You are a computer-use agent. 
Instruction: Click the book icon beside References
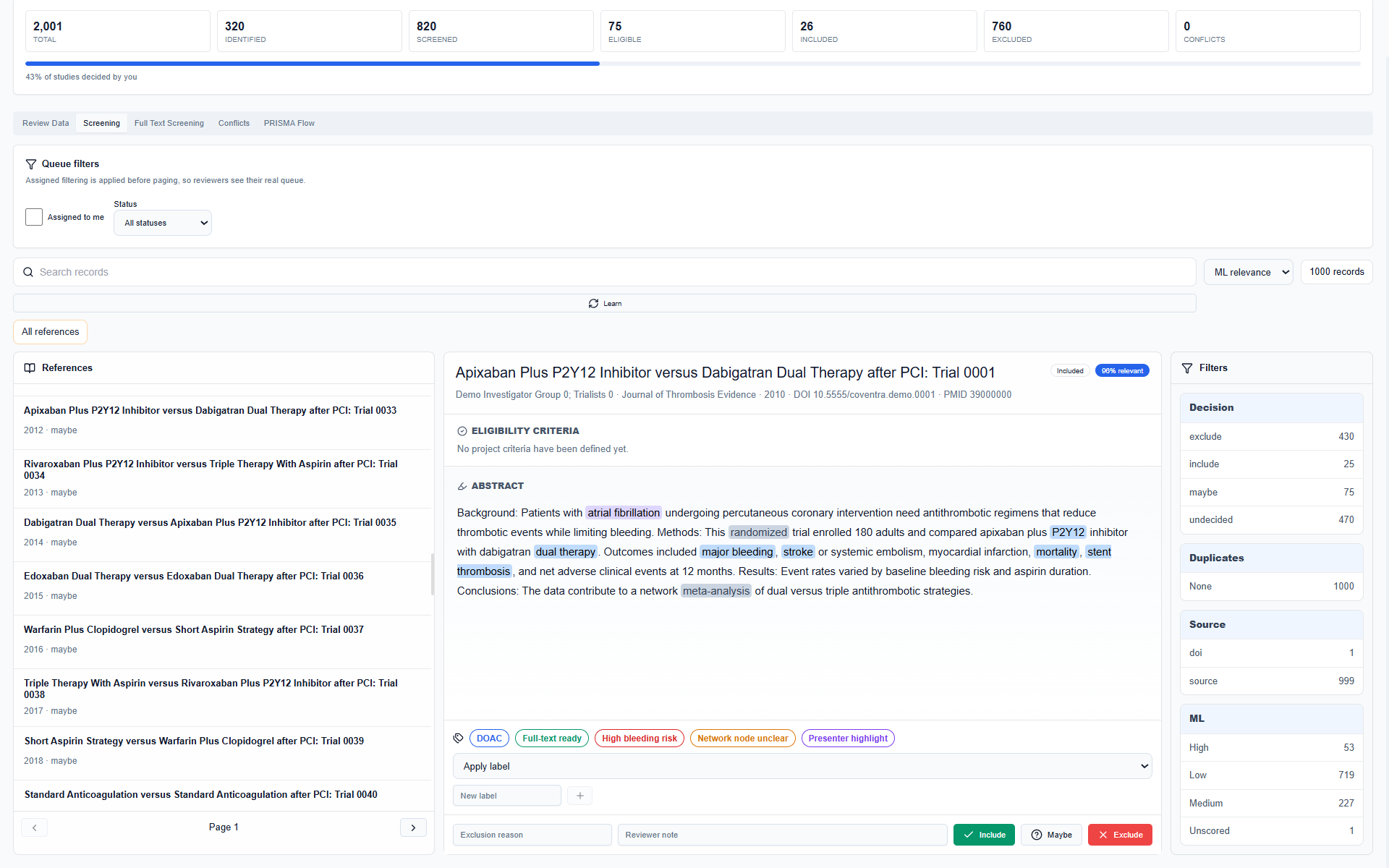click(x=30, y=368)
